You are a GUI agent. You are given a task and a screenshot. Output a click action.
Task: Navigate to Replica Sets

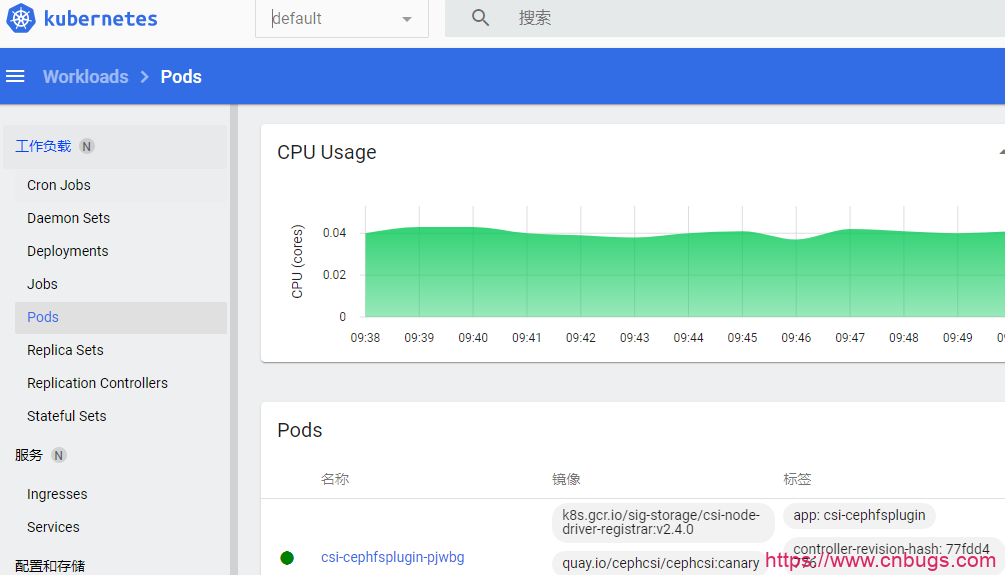coord(65,350)
